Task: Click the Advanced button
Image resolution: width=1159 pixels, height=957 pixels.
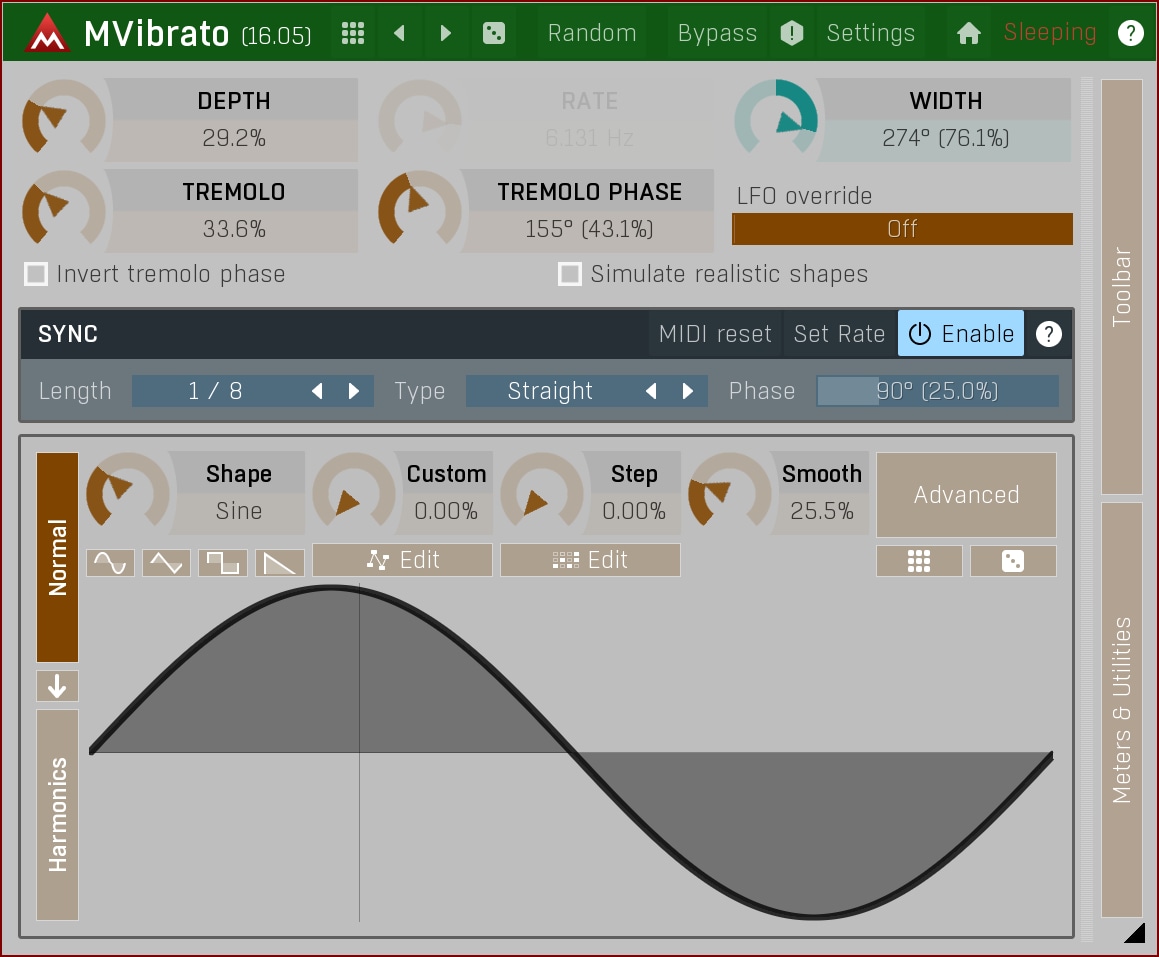Action: click(x=966, y=494)
